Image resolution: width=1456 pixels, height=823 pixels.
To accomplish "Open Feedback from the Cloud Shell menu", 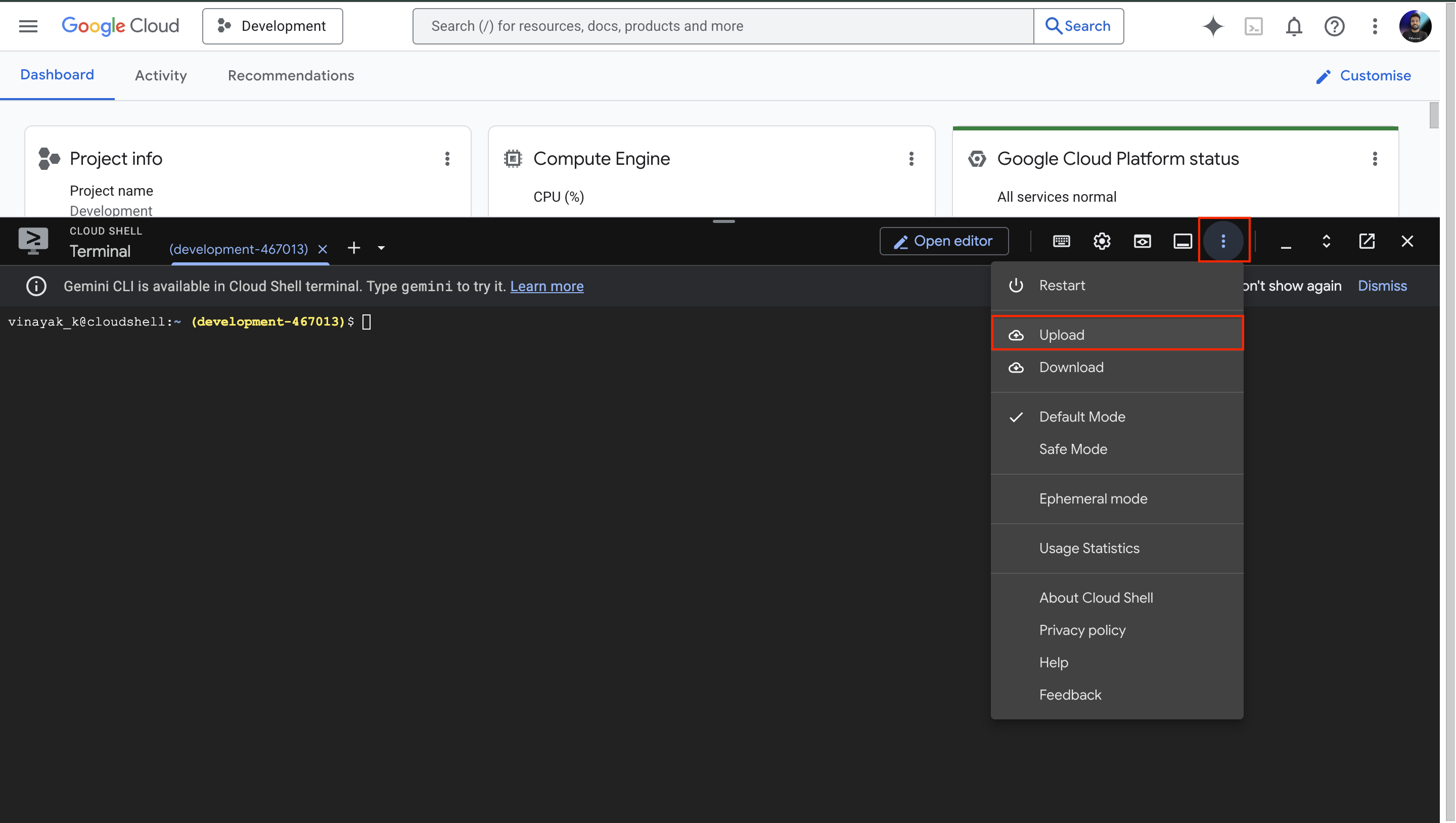I will (x=1117, y=695).
